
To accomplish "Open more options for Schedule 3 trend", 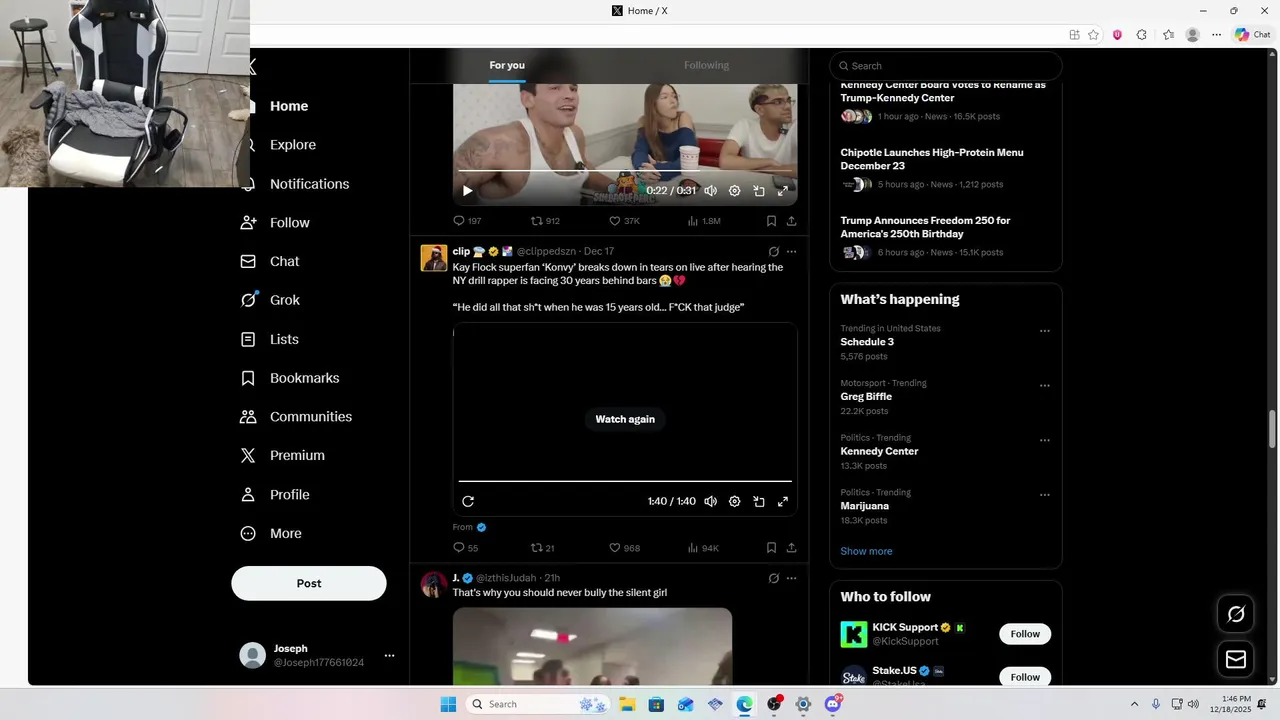I will (x=1045, y=331).
